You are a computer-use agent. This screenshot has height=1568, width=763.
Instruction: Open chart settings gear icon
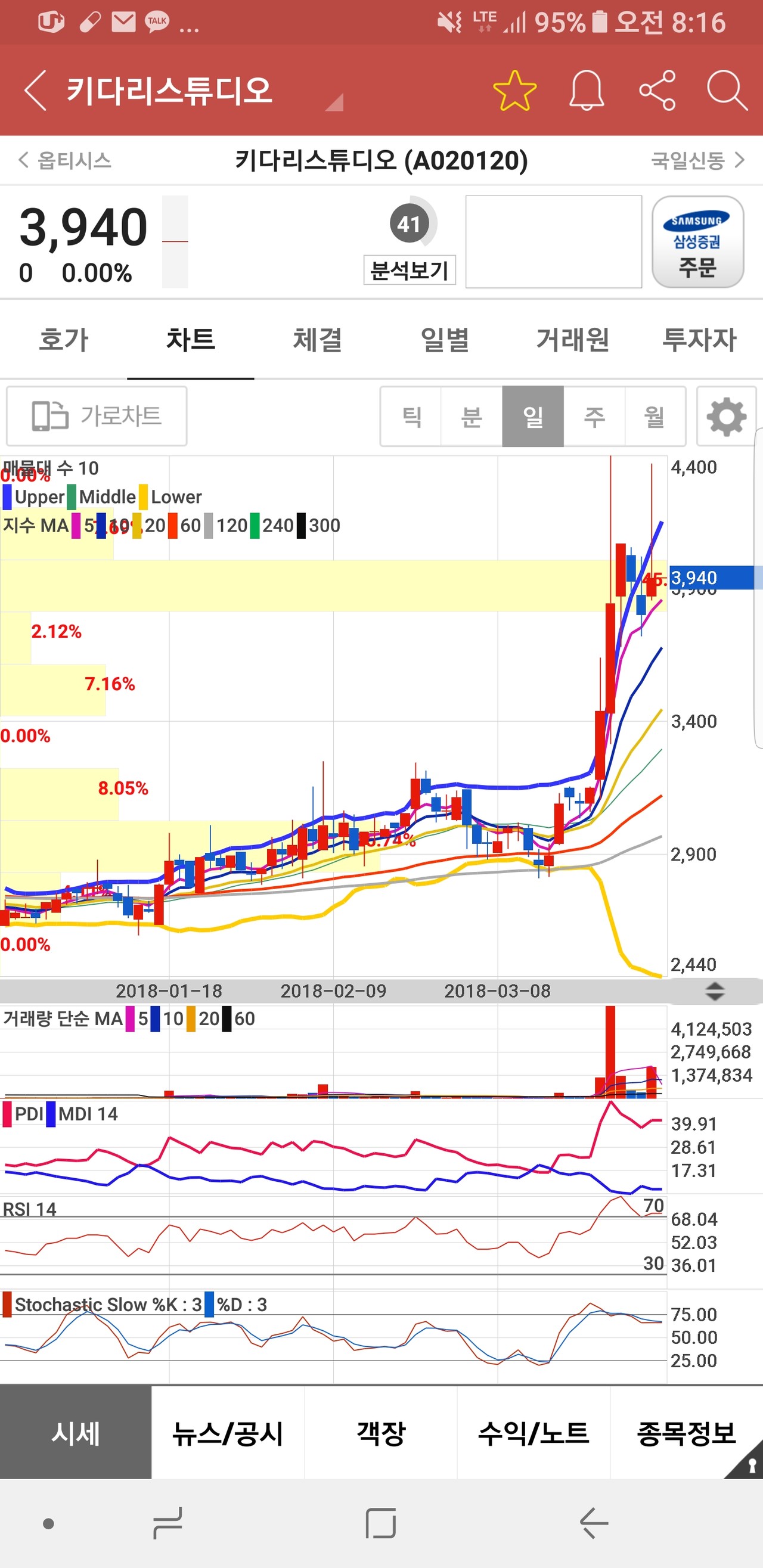(x=726, y=417)
